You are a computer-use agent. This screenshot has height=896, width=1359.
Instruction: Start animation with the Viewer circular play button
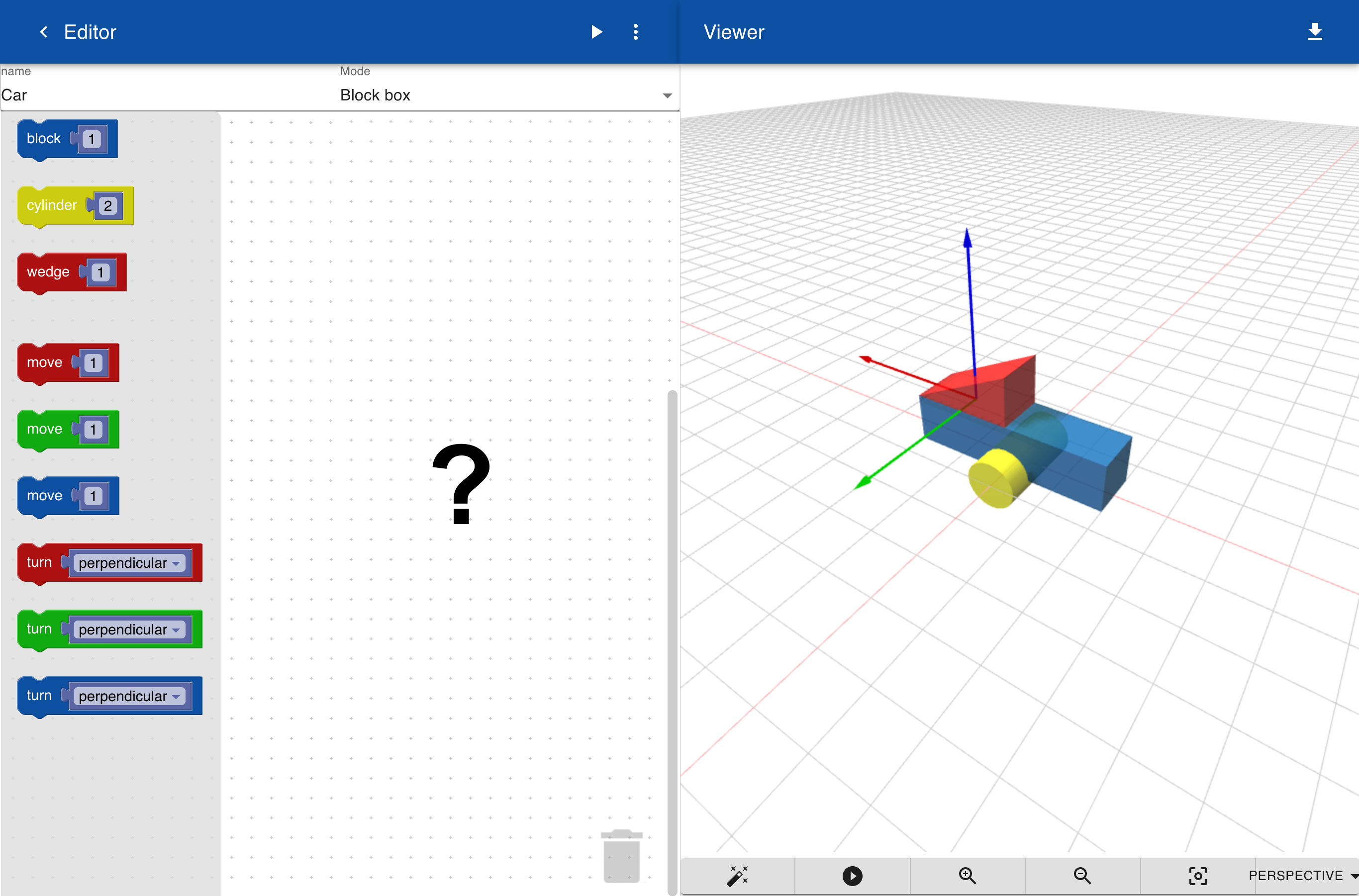852,876
